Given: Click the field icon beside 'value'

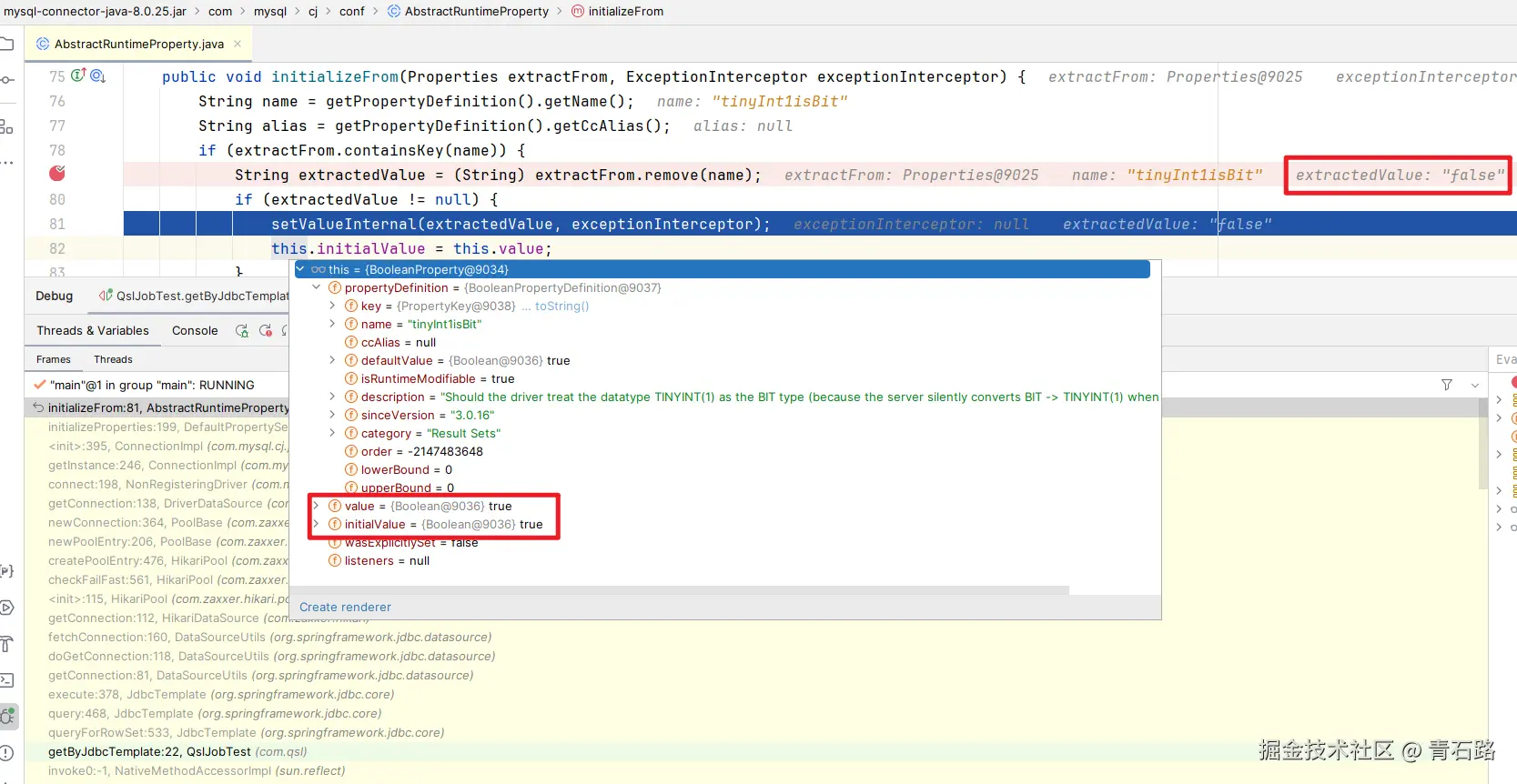Looking at the screenshot, I should click(x=335, y=506).
